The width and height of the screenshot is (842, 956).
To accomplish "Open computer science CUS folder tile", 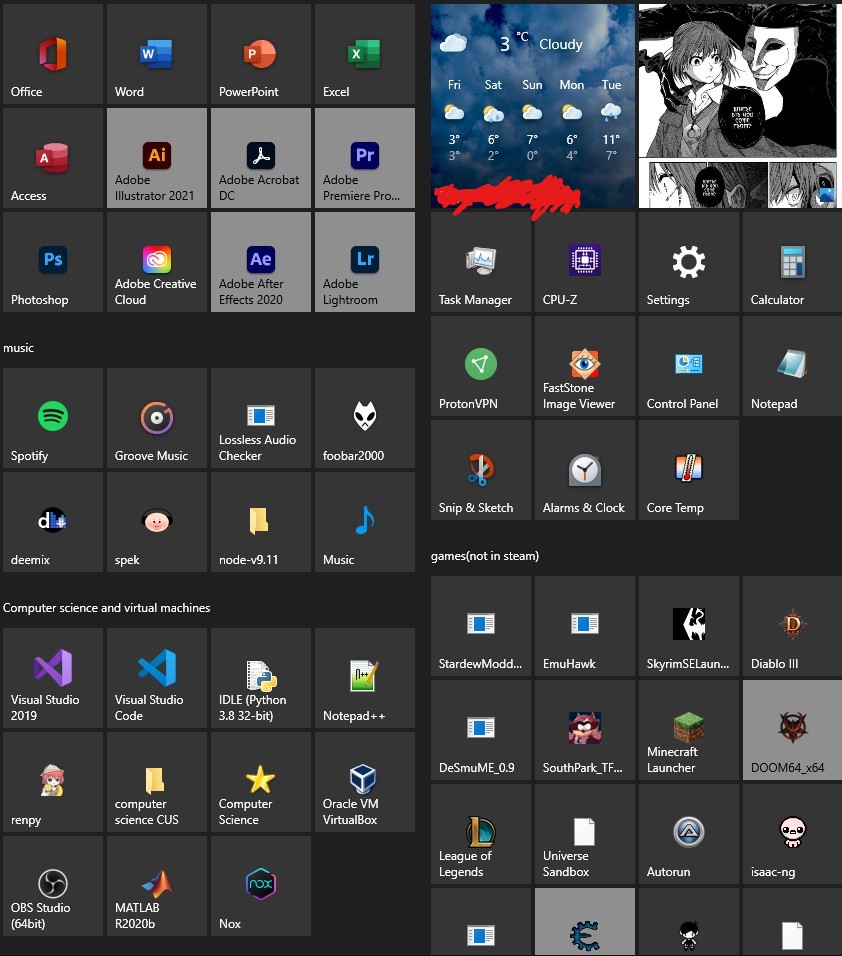I will (x=157, y=782).
